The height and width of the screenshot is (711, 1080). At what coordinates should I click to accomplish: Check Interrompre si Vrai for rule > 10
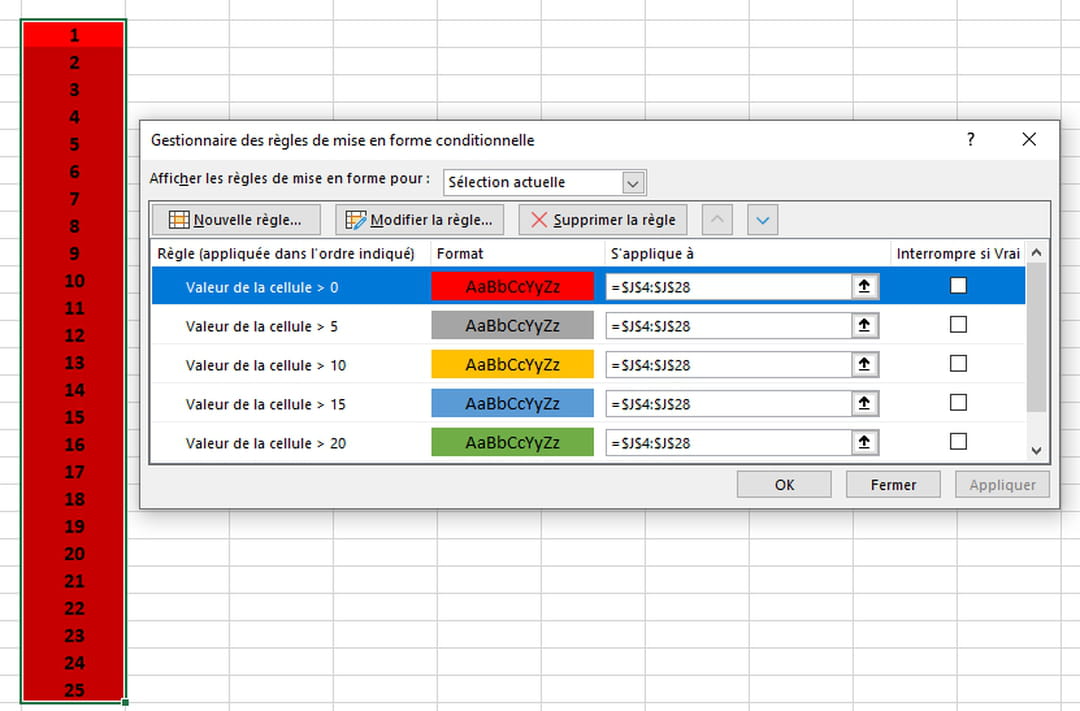pos(958,363)
